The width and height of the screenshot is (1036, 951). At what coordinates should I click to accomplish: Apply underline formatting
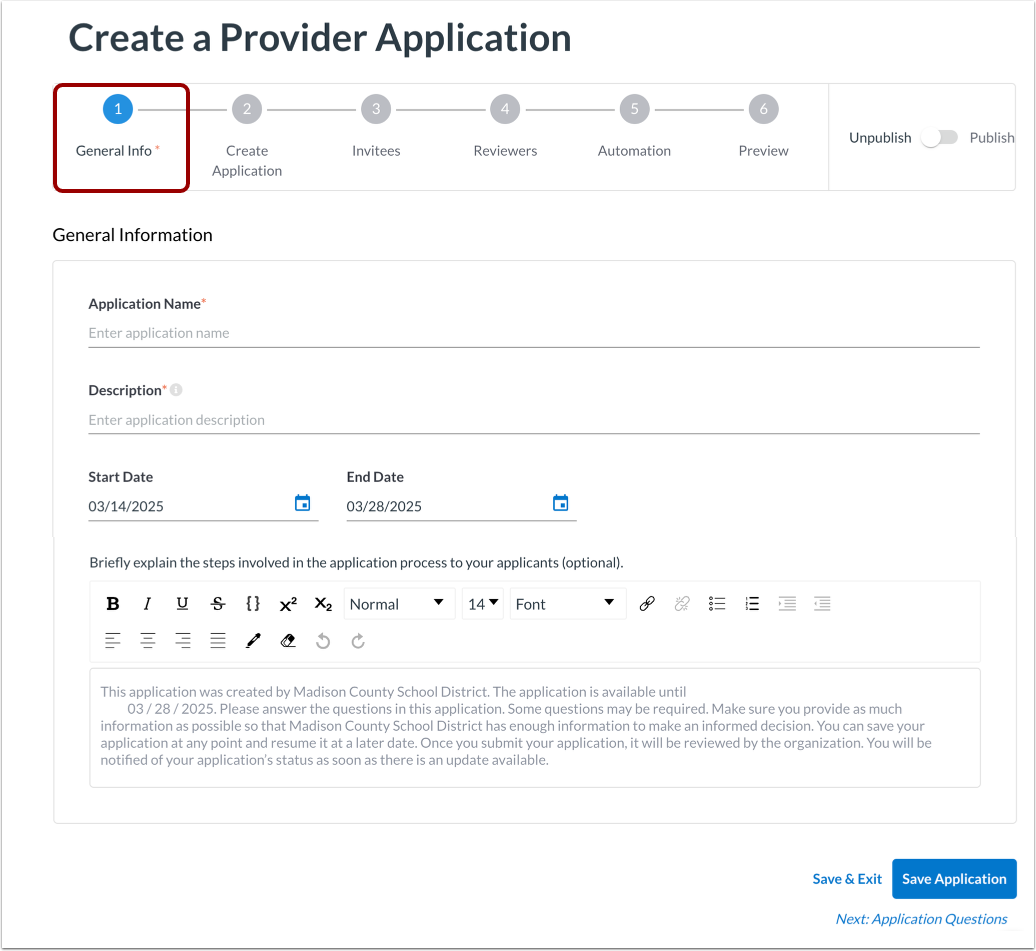click(x=182, y=603)
